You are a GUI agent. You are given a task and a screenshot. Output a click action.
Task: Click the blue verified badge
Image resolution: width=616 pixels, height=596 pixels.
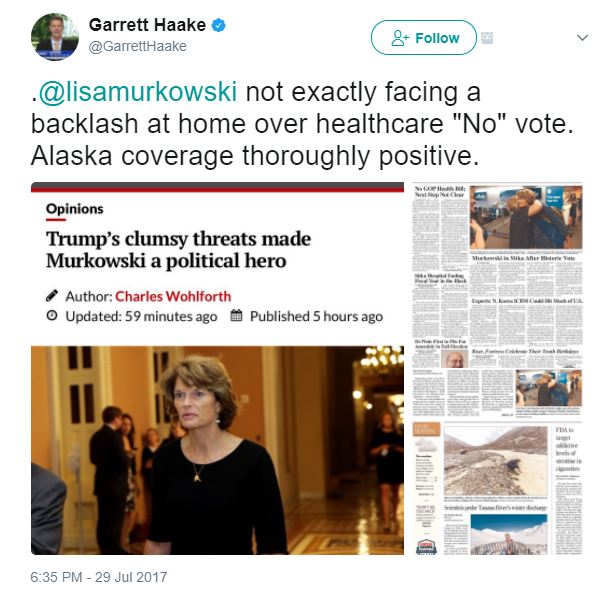[218, 26]
